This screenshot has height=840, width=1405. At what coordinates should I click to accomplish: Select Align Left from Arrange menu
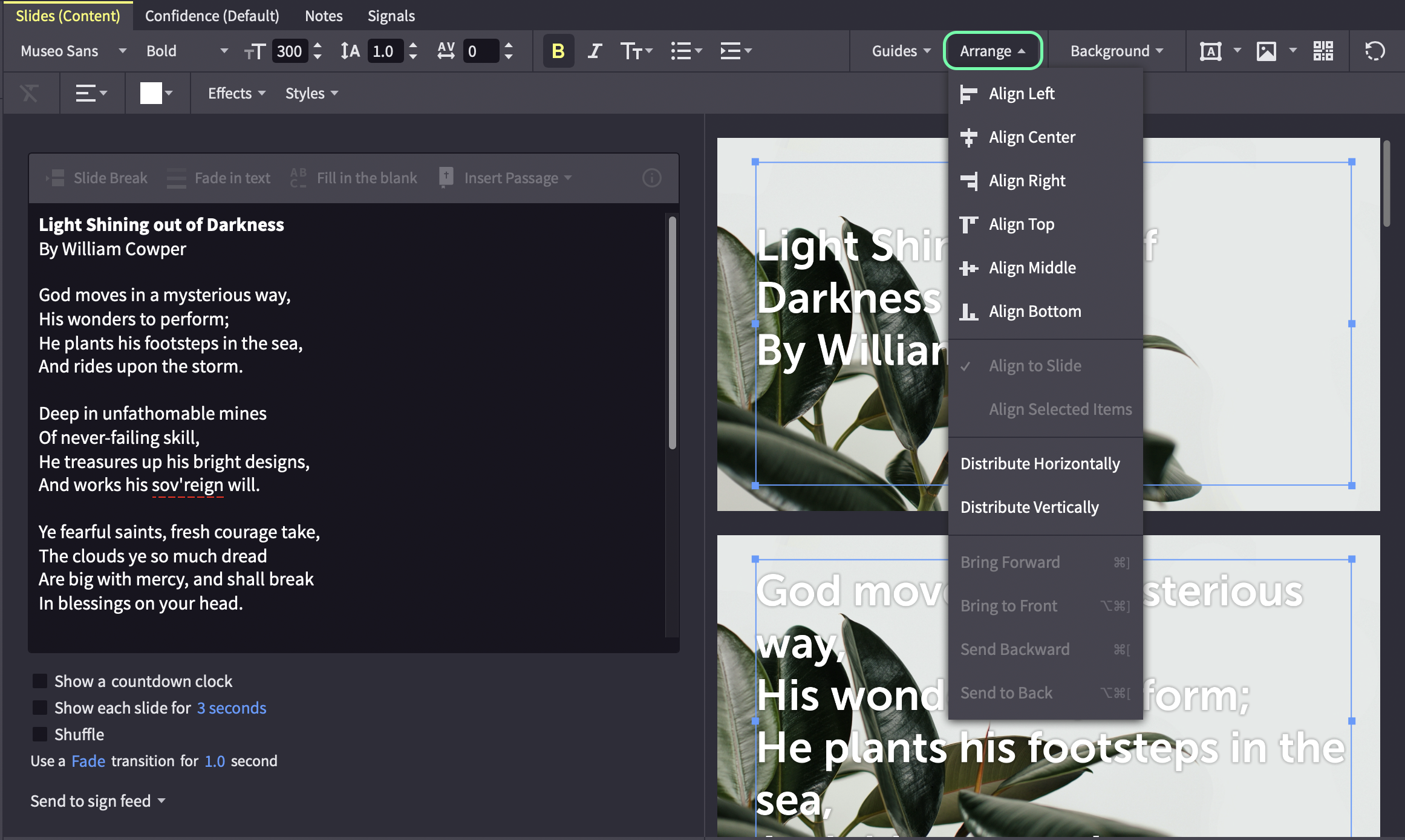pos(1045,94)
